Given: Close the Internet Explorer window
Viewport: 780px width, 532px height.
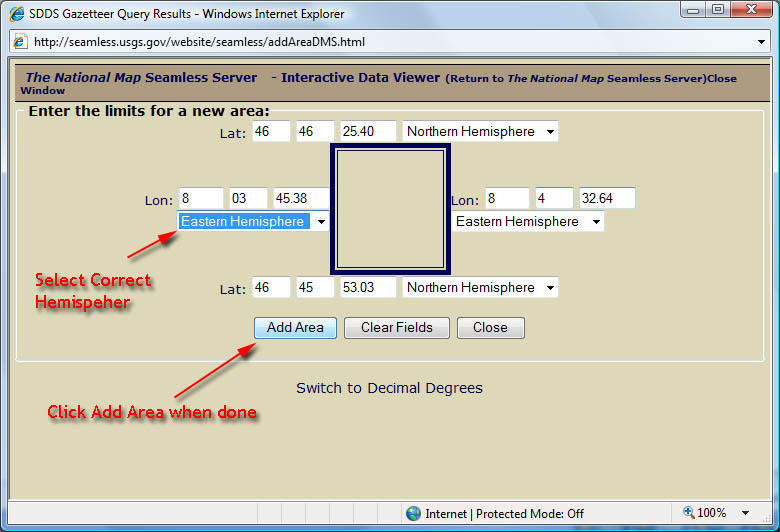Looking at the screenshot, I should point(751,9).
